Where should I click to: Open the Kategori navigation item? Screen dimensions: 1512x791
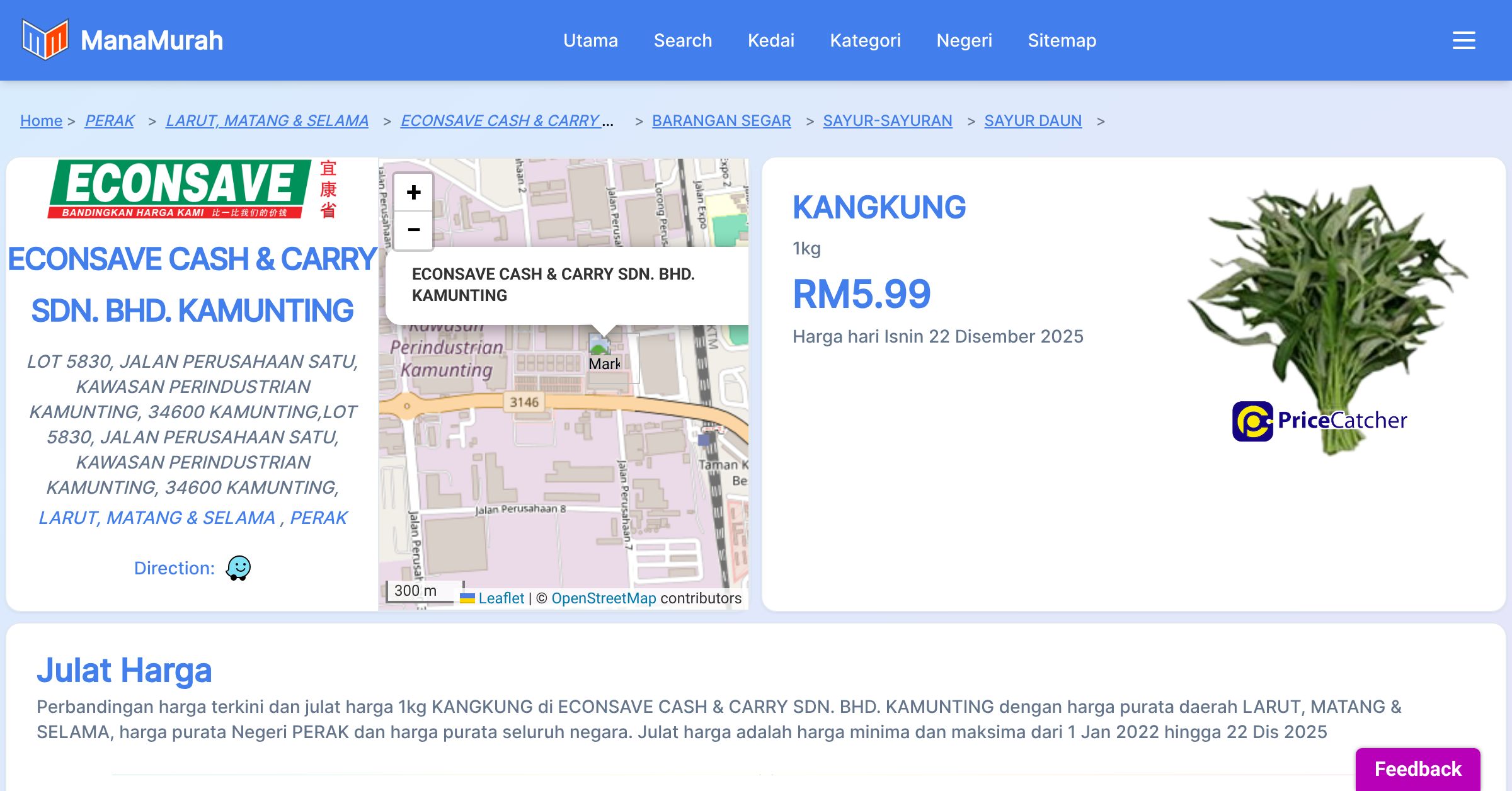tap(865, 40)
